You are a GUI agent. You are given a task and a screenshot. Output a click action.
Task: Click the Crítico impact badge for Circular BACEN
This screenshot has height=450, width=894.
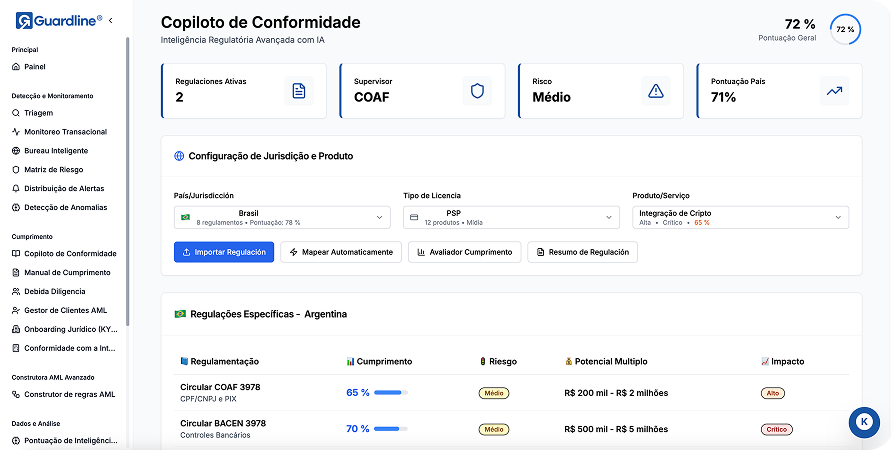(x=776, y=429)
